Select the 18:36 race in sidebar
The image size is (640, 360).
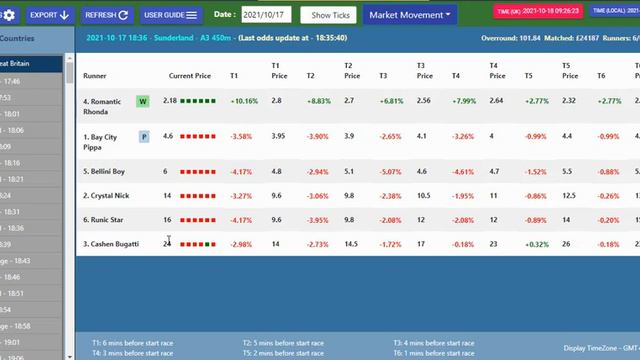click(31, 228)
